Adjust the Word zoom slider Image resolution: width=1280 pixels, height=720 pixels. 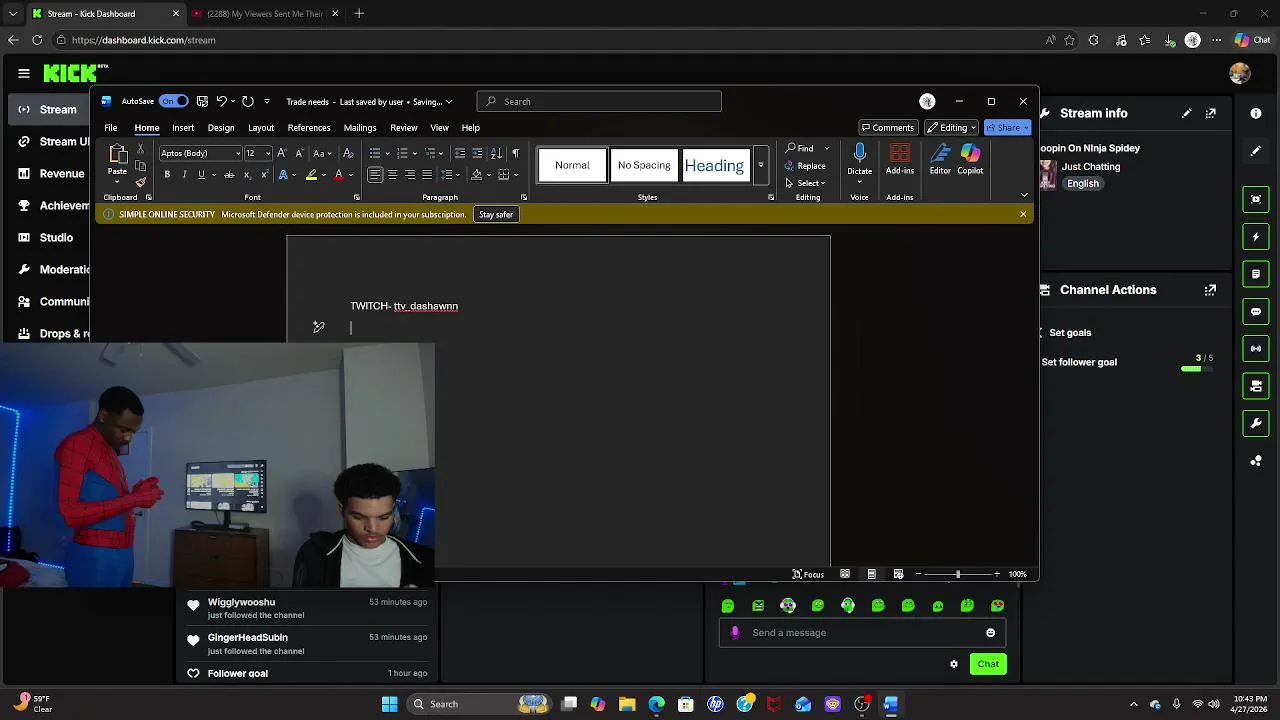[x=958, y=574]
